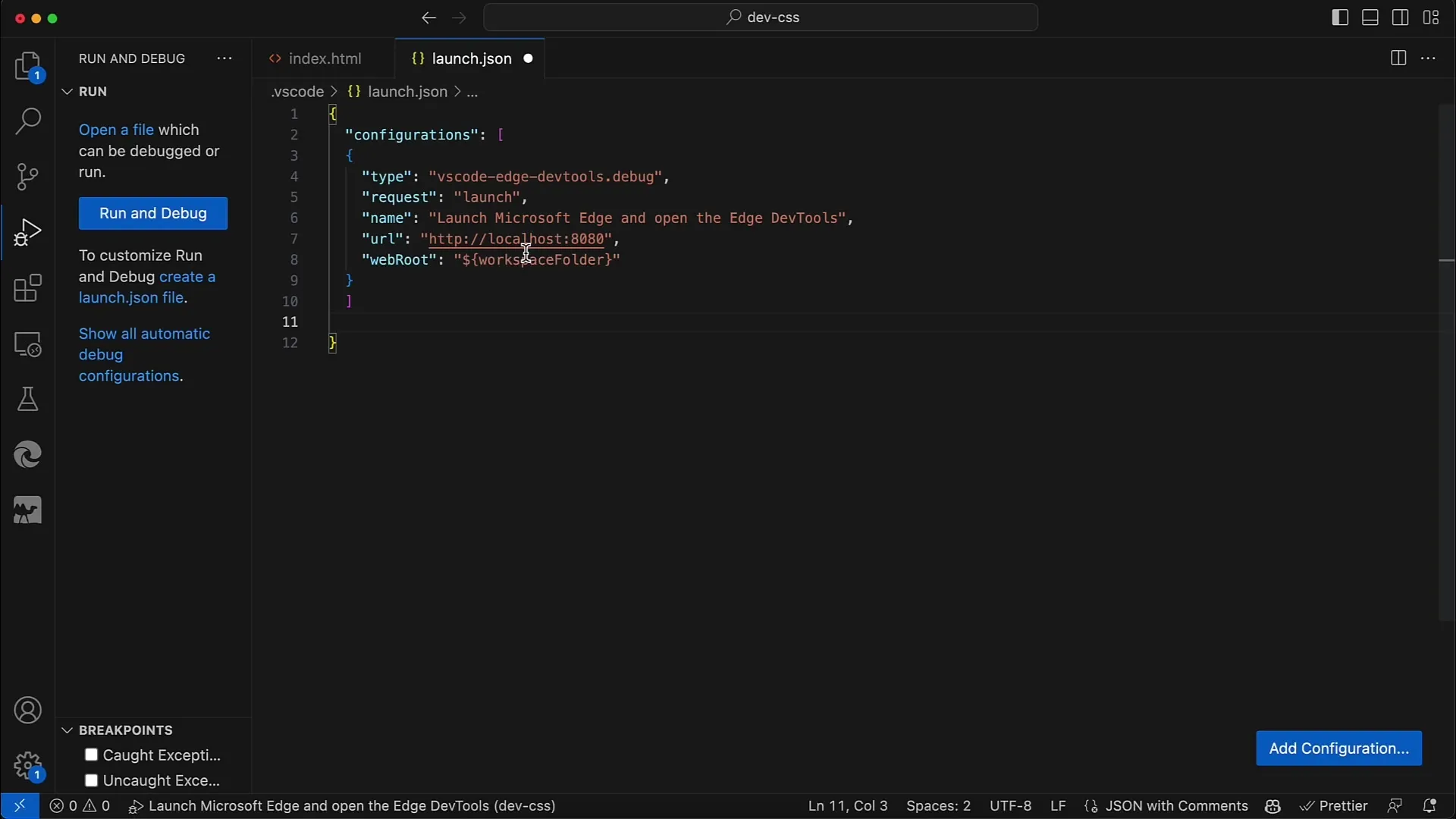This screenshot has height=819, width=1456.
Task: Click the Run and Debug button
Action: [153, 213]
